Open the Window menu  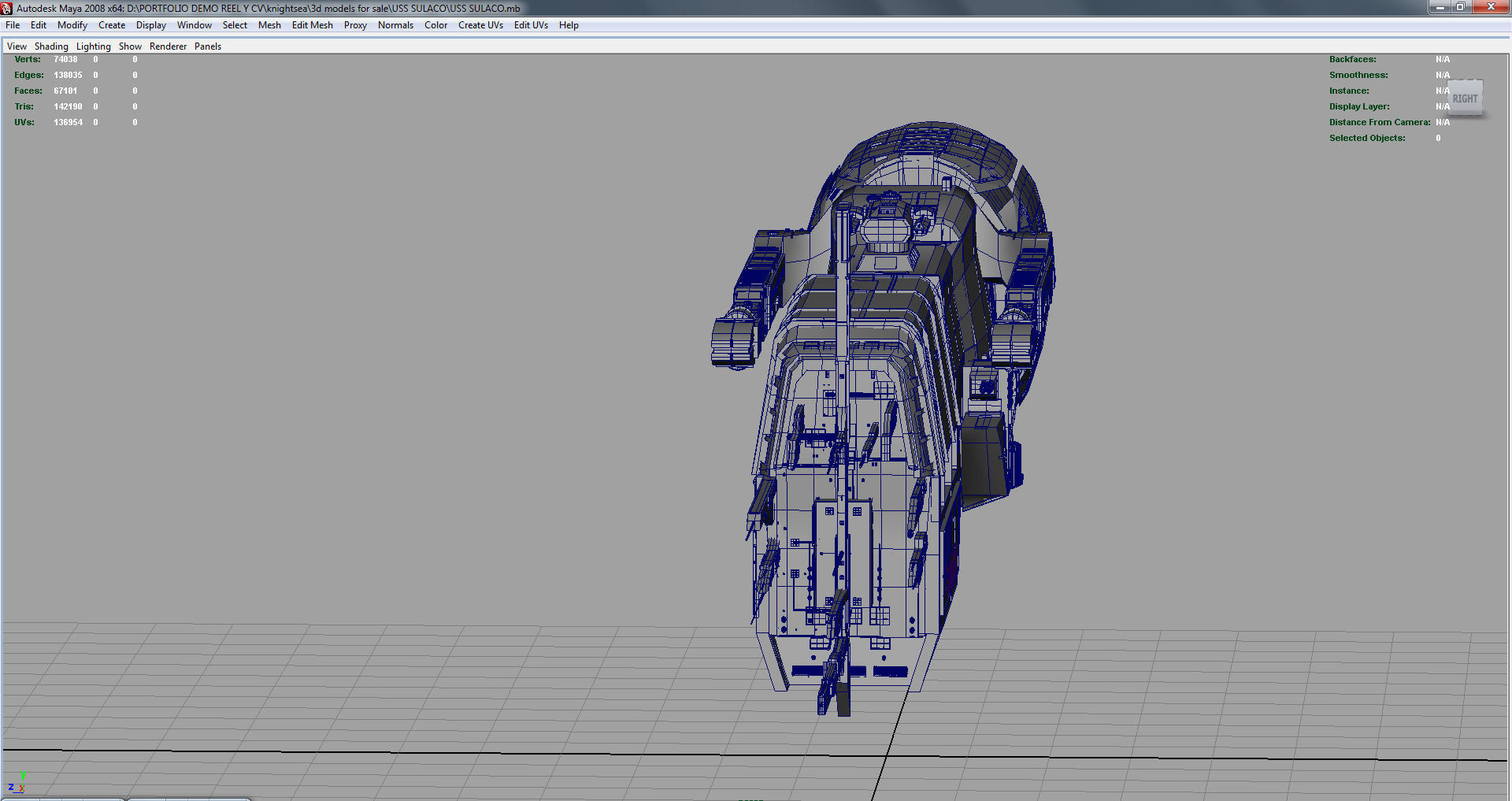point(195,25)
